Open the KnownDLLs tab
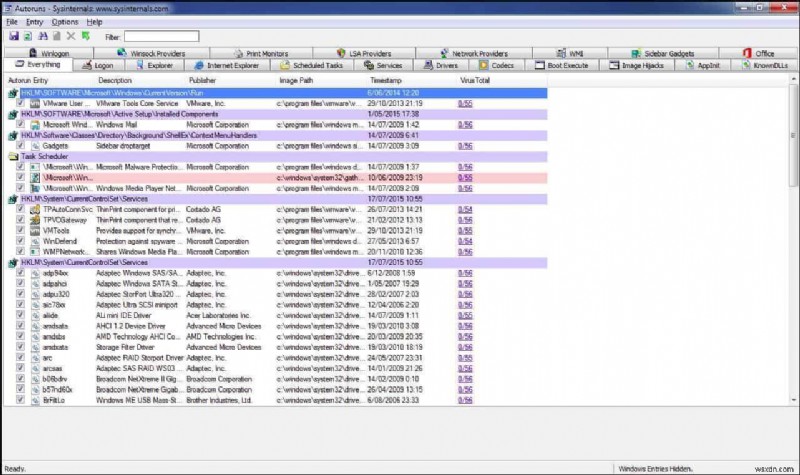 [764, 65]
